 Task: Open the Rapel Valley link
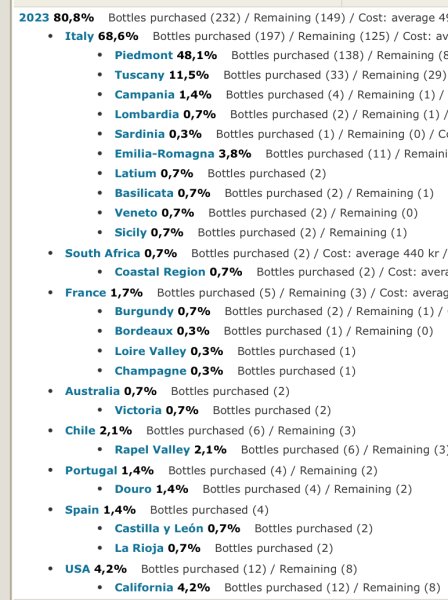pos(152,450)
